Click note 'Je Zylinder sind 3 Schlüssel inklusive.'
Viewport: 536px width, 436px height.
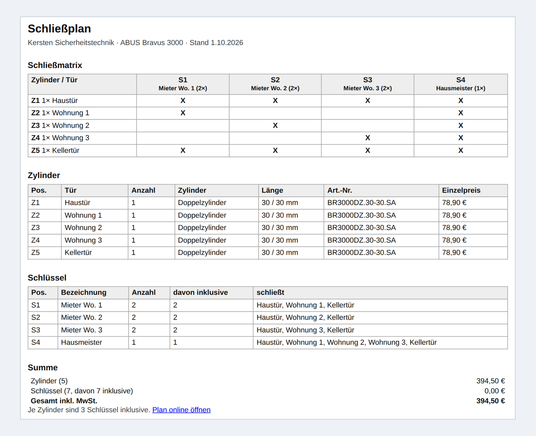click(x=89, y=410)
